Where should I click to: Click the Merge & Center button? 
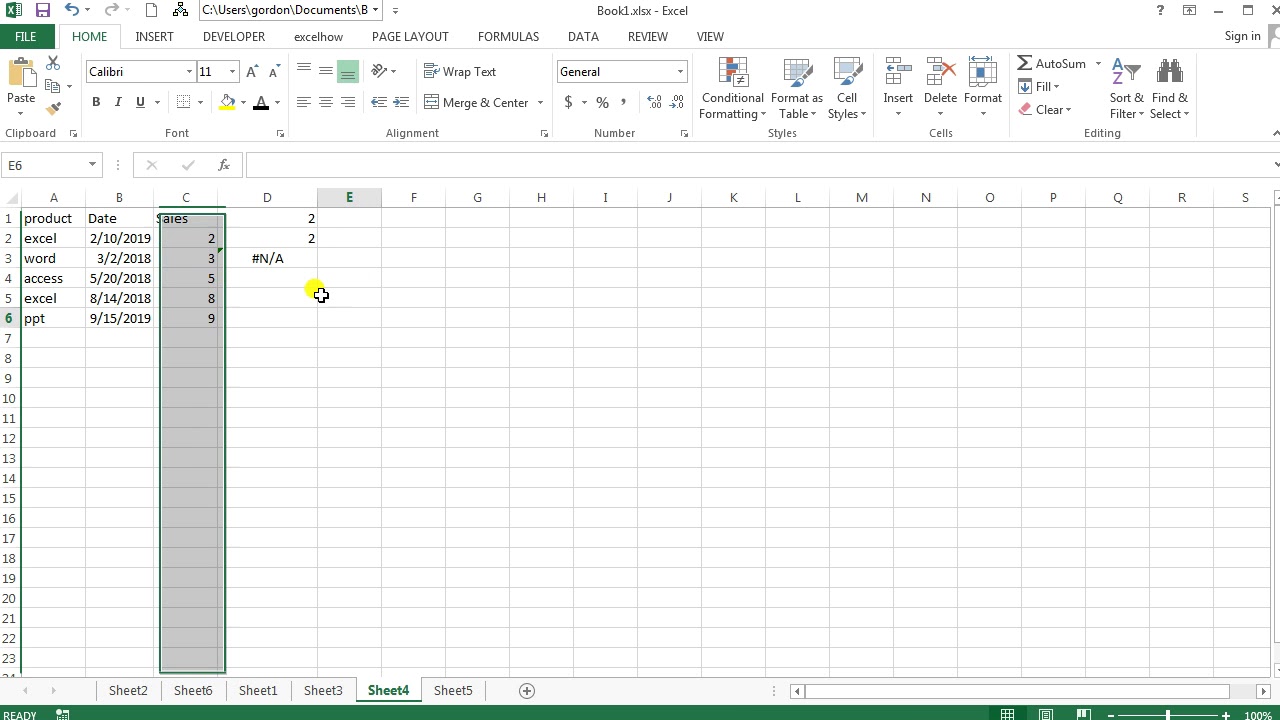[476, 102]
